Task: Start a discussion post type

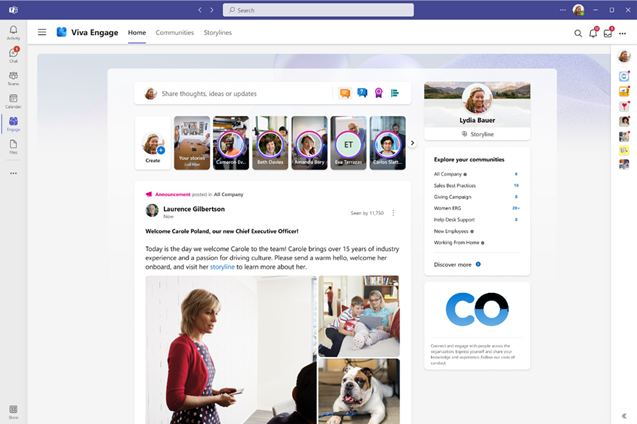Action: coord(345,93)
